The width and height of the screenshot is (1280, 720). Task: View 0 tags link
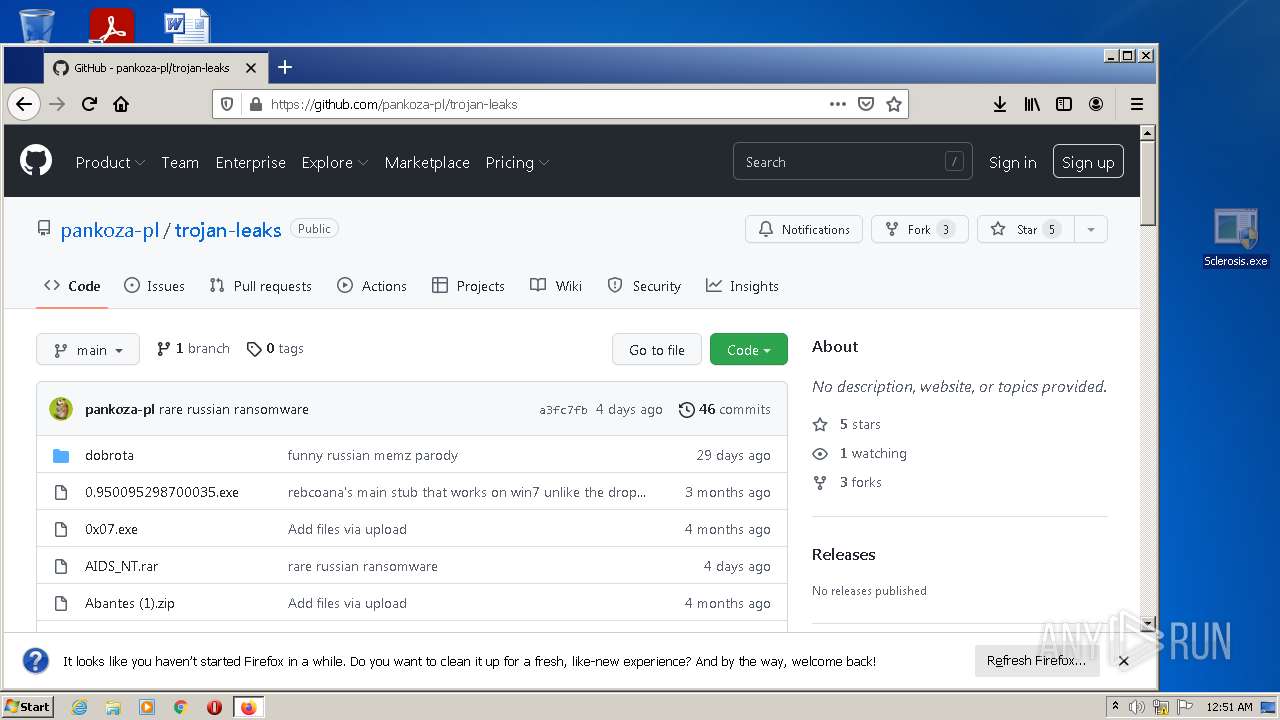tap(275, 348)
